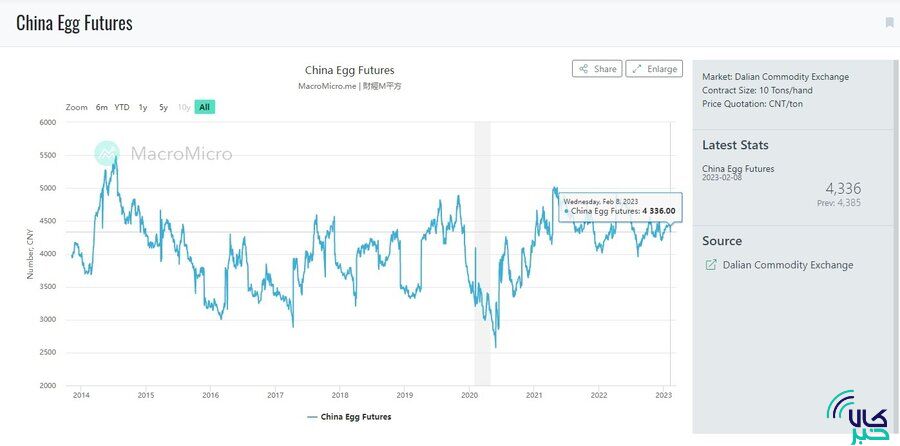The height and width of the screenshot is (446, 900).
Task: Click the 4,336 latest stats value
Action: 842,188
